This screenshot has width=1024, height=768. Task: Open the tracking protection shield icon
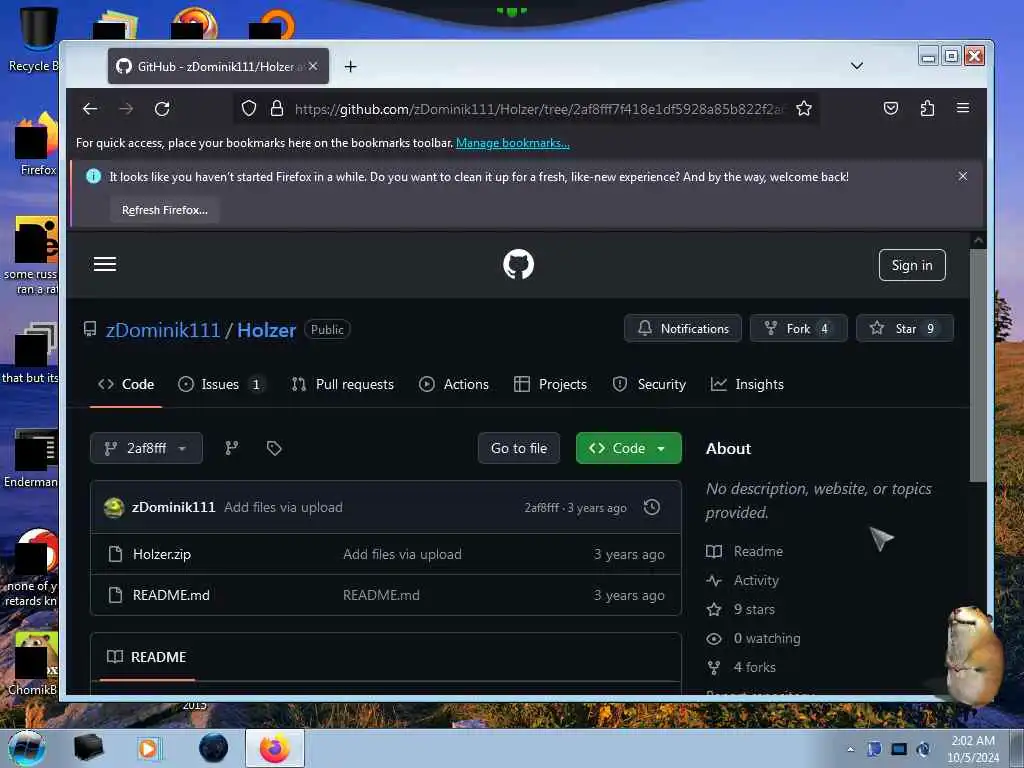click(x=249, y=108)
